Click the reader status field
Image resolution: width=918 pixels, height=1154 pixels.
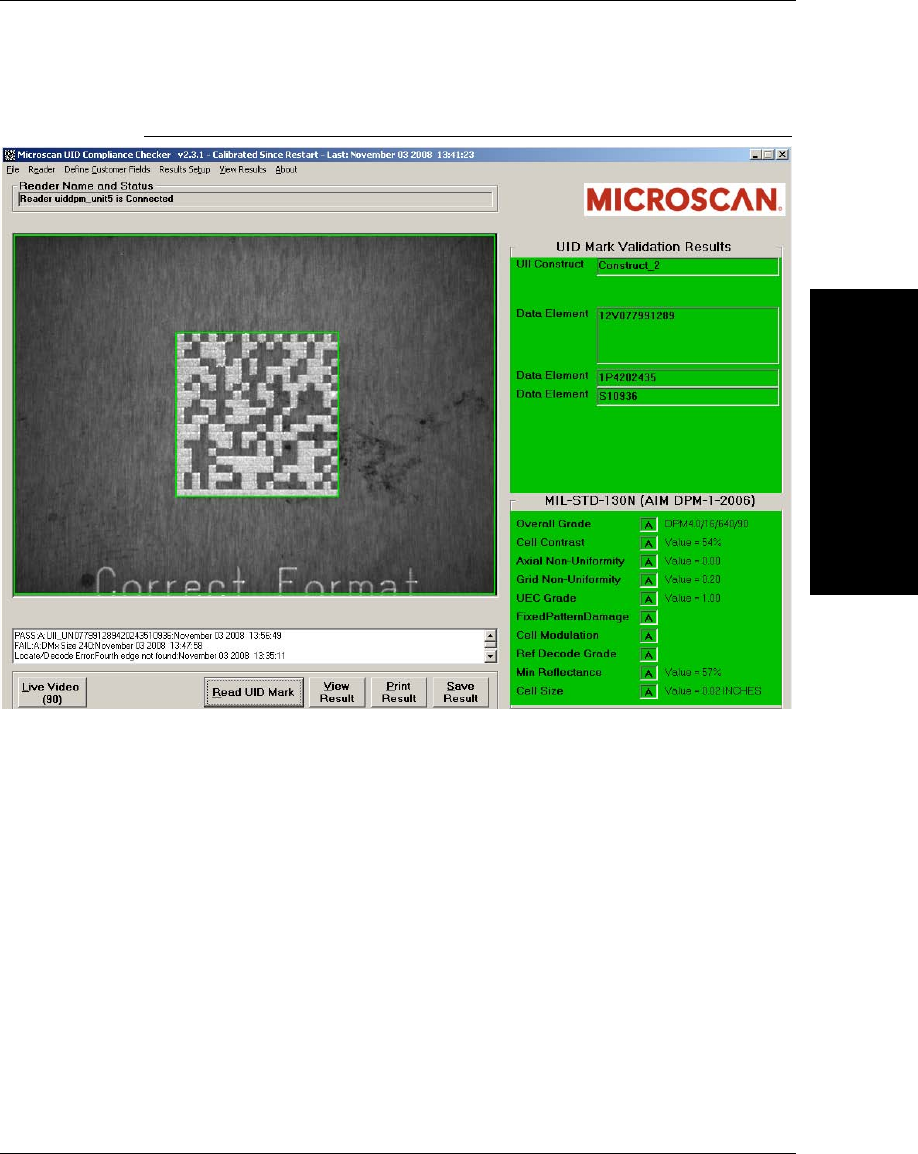(255, 199)
